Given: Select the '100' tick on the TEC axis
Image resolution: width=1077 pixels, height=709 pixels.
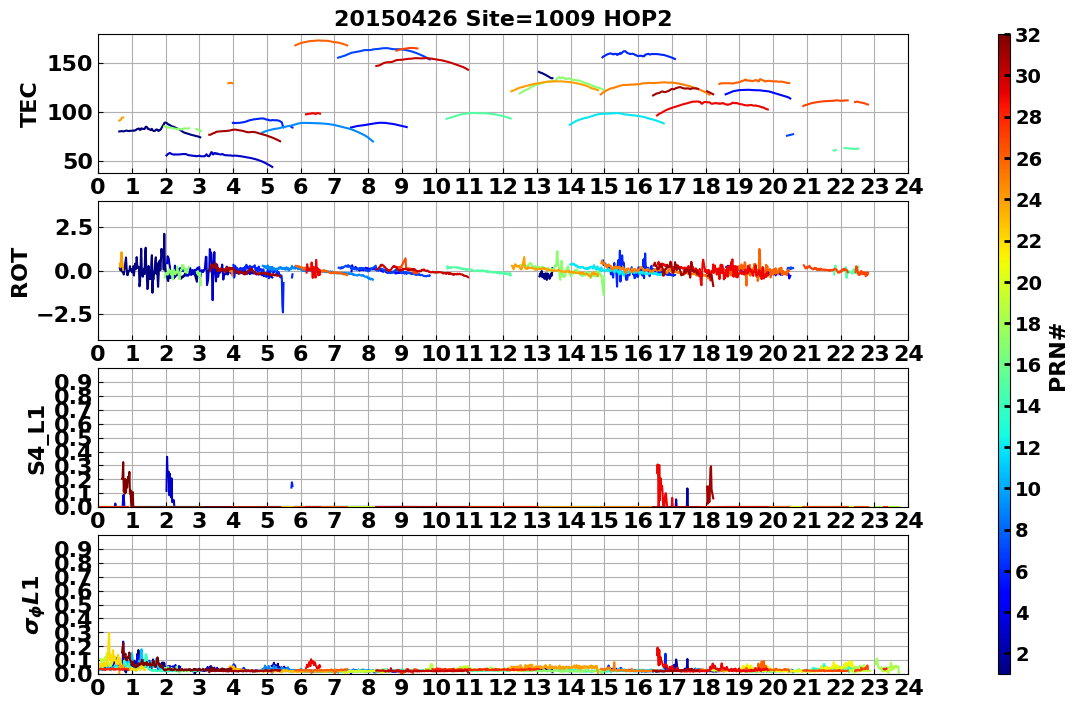Looking at the screenshot, I should point(69,113).
